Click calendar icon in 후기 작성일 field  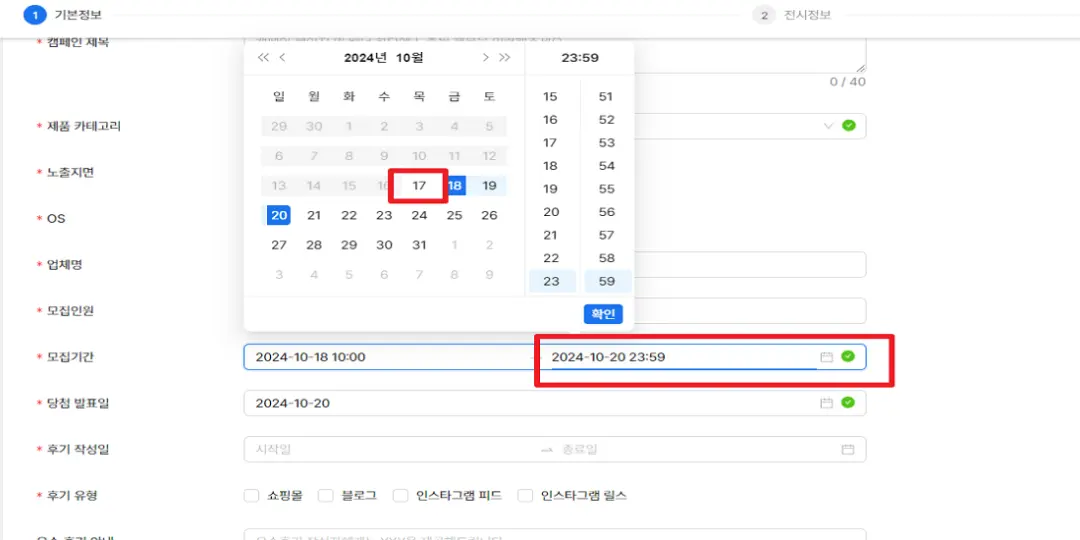tap(847, 450)
